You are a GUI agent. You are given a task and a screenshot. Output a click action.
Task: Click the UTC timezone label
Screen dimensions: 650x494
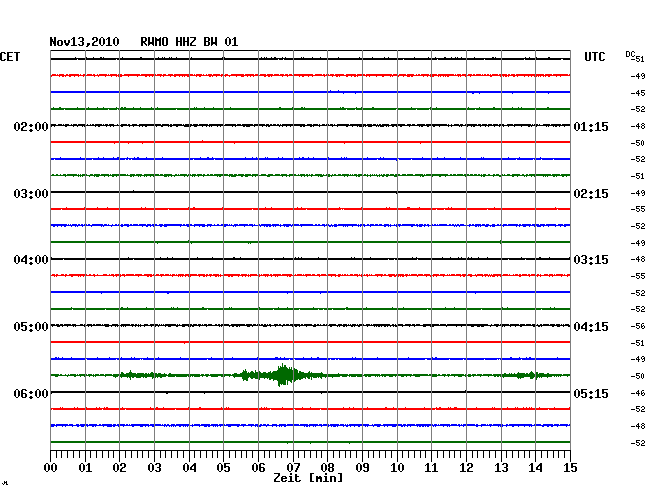[594, 57]
